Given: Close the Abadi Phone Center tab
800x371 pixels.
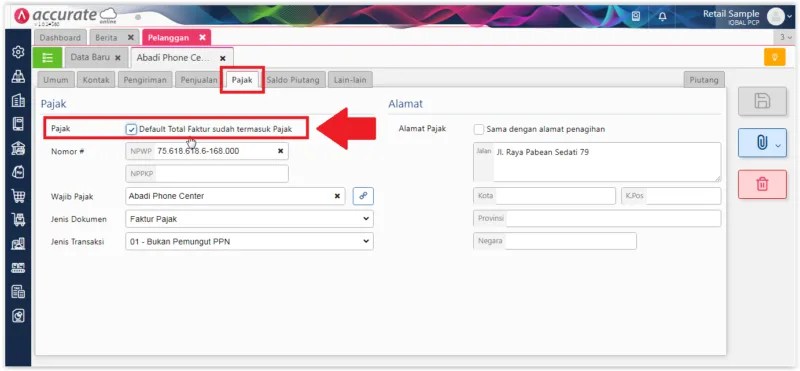Looking at the screenshot, I should (222, 58).
